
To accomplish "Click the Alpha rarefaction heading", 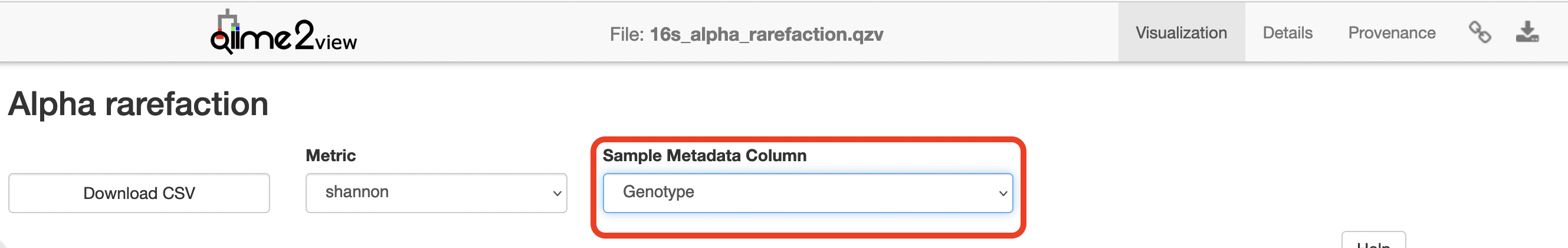I will click(x=138, y=103).
